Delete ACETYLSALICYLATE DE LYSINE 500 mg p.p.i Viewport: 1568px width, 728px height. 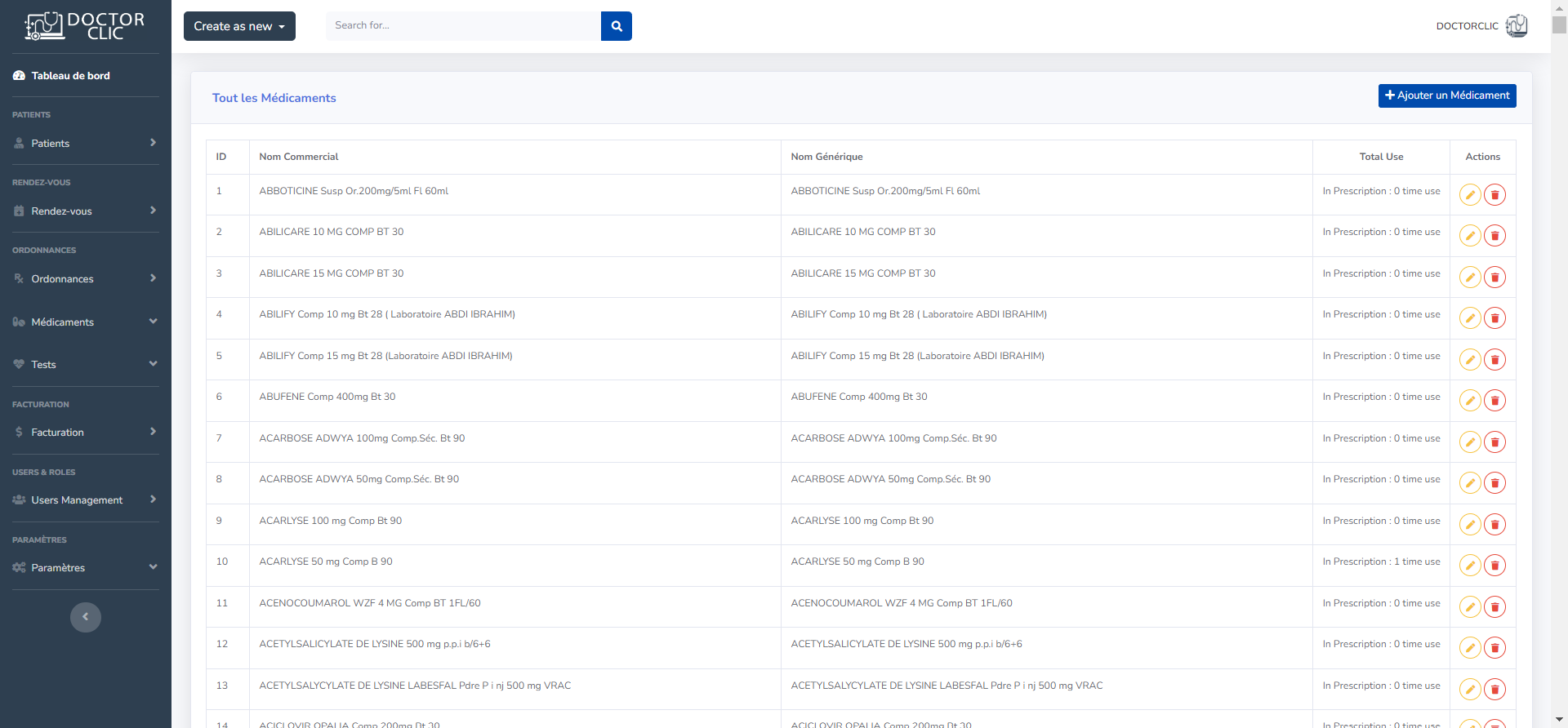pyautogui.click(x=1494, y=648)
